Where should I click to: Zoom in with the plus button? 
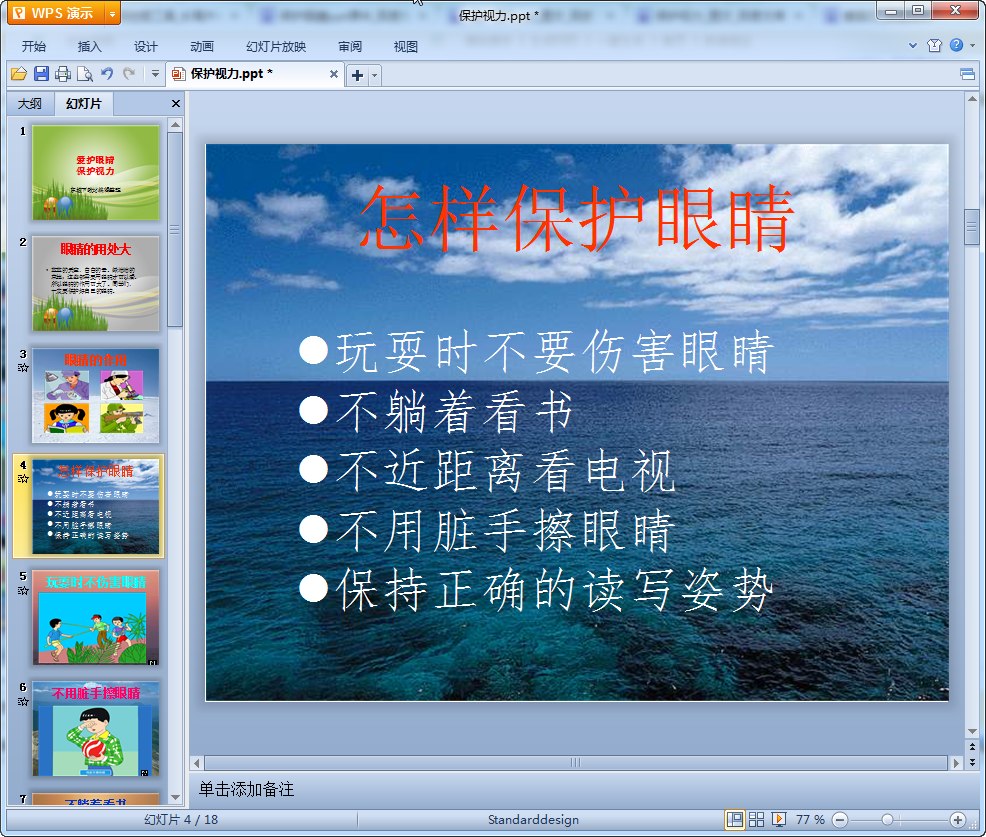(x=958, y=819)
